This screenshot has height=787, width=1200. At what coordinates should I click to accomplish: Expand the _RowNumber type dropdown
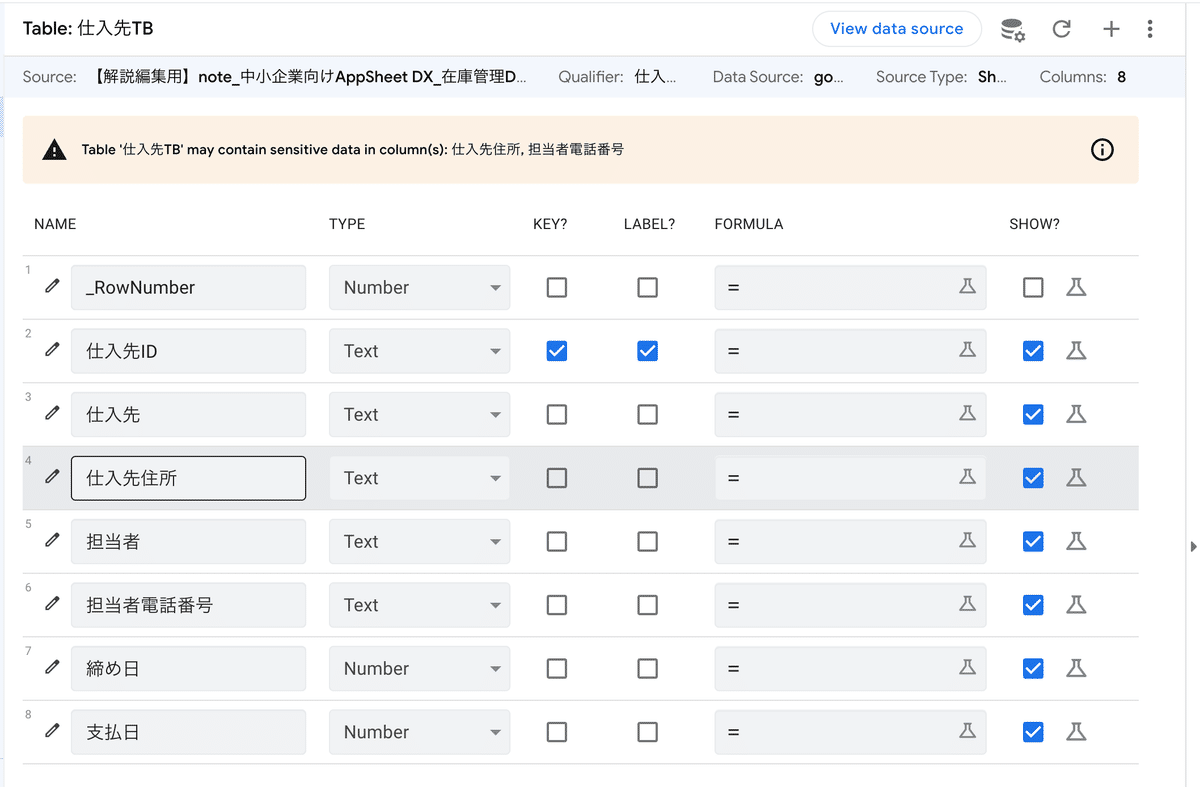pyautogui.click(x=419, y=287)
